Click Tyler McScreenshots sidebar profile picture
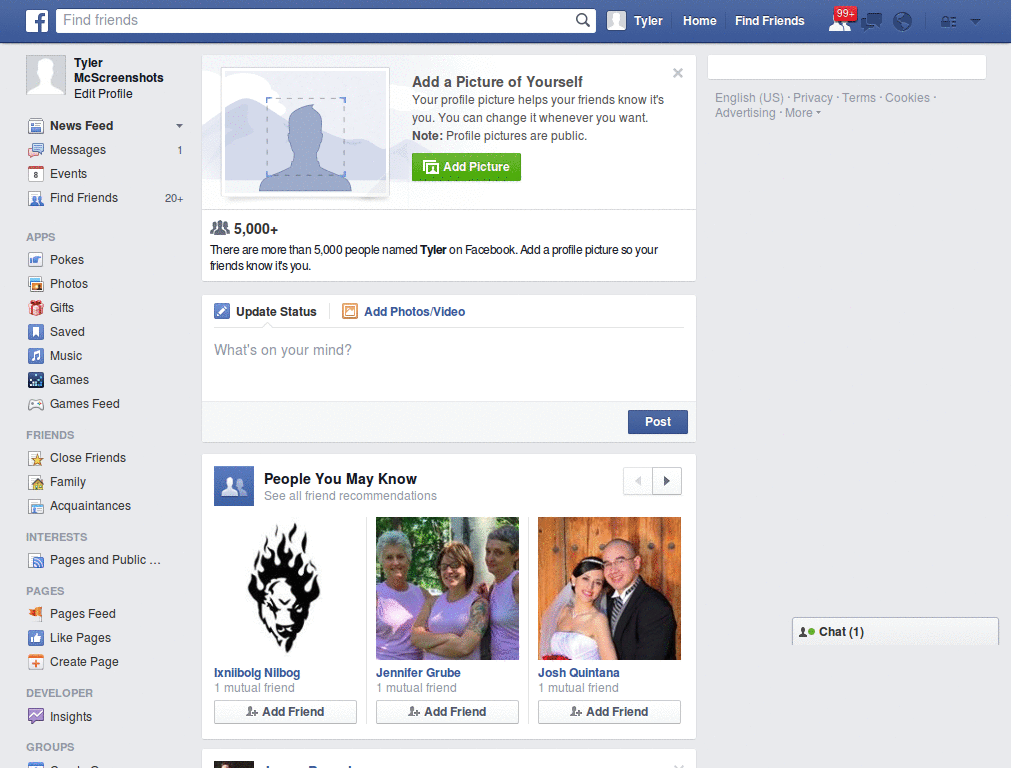1024x768 pixels. (46, 75)
